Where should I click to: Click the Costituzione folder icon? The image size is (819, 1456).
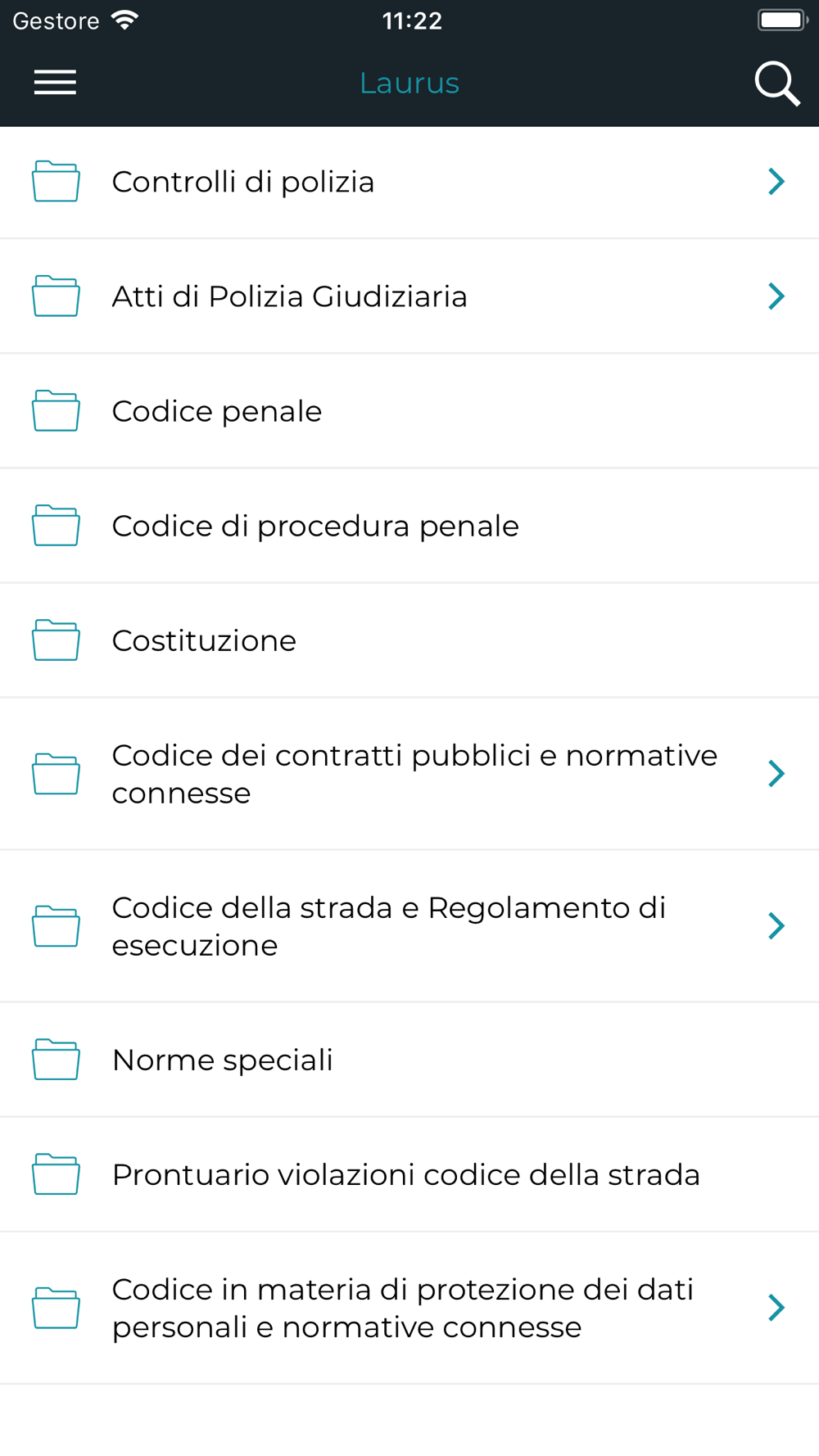[56, 640]
